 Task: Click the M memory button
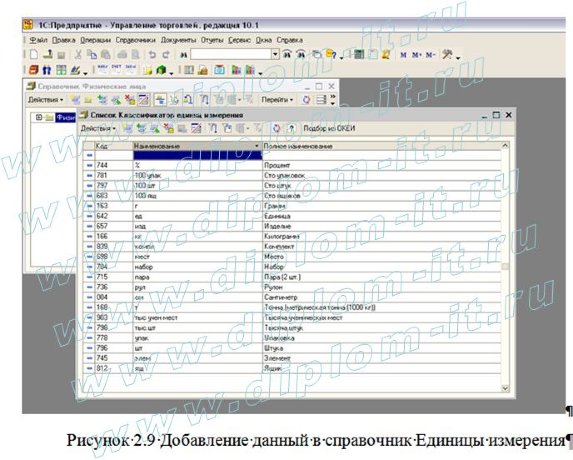point(403,55)
